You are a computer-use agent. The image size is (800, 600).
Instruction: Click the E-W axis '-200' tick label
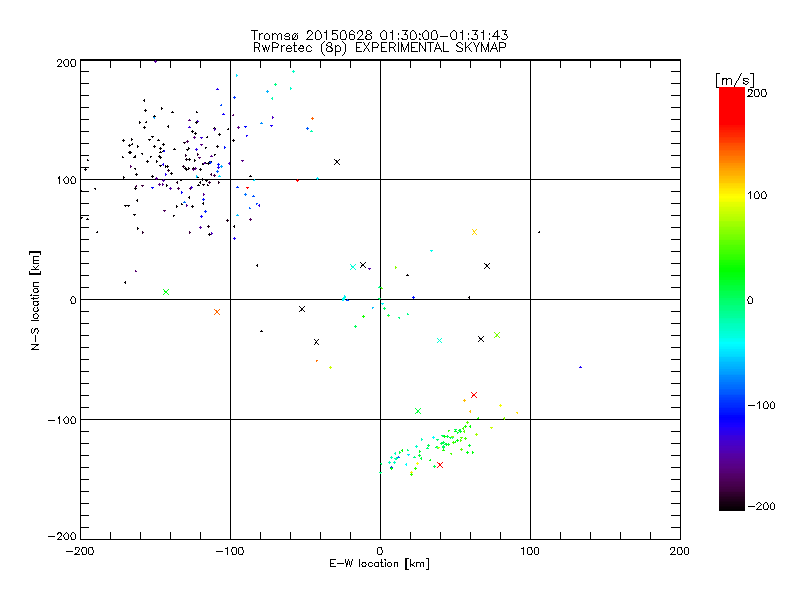80,551
